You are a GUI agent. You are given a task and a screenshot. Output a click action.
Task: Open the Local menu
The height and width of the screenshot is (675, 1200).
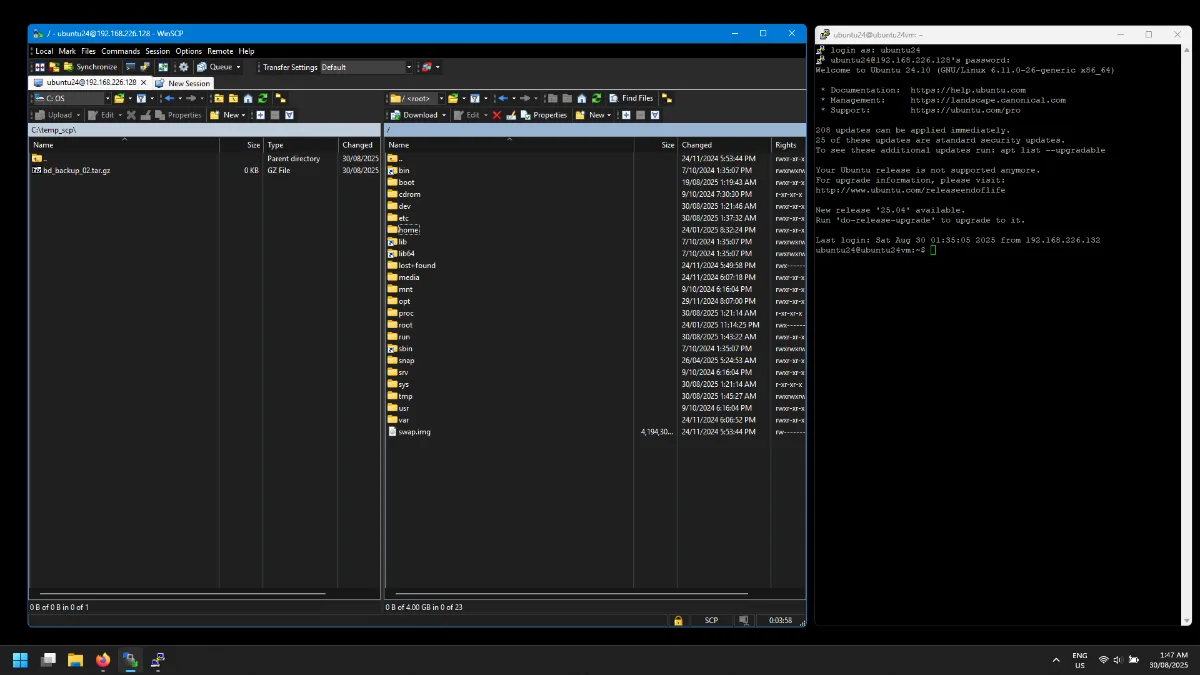pyautogui.click(x=44, y=51)
